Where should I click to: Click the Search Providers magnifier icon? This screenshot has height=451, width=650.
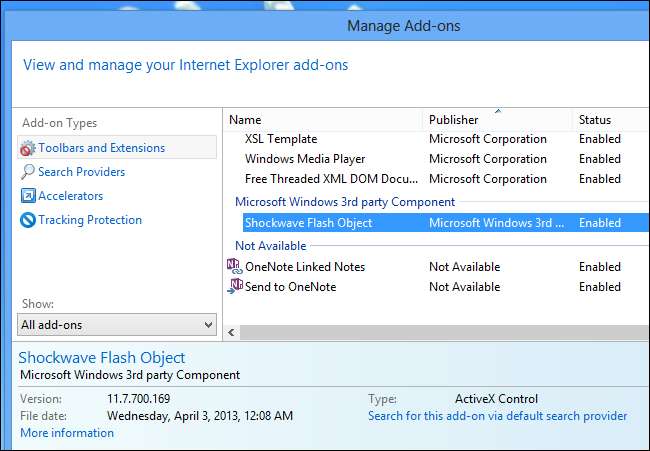click(28, 172)
